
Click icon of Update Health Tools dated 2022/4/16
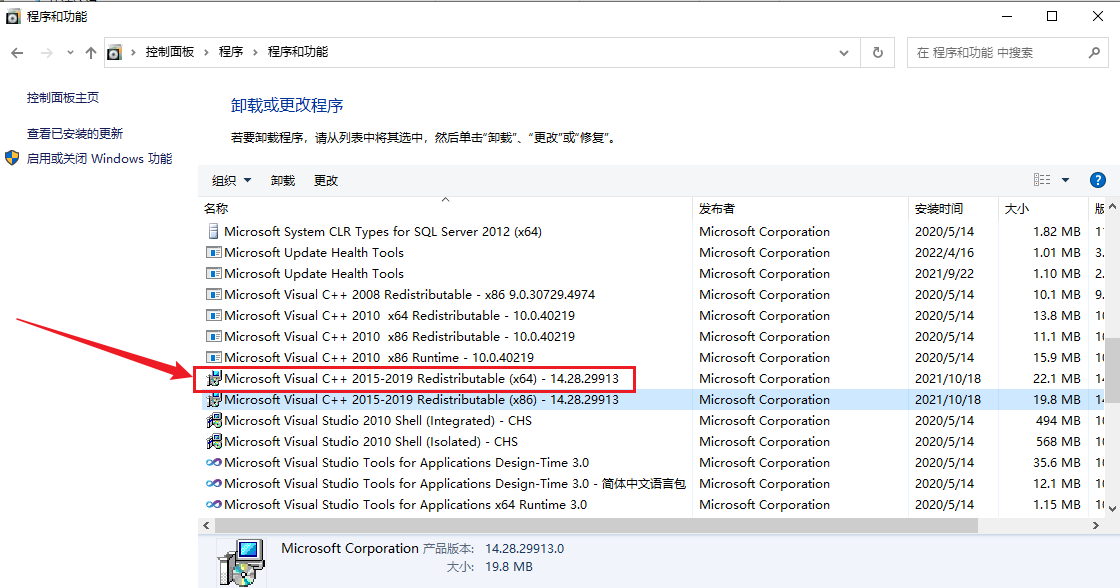pos(213,252)
